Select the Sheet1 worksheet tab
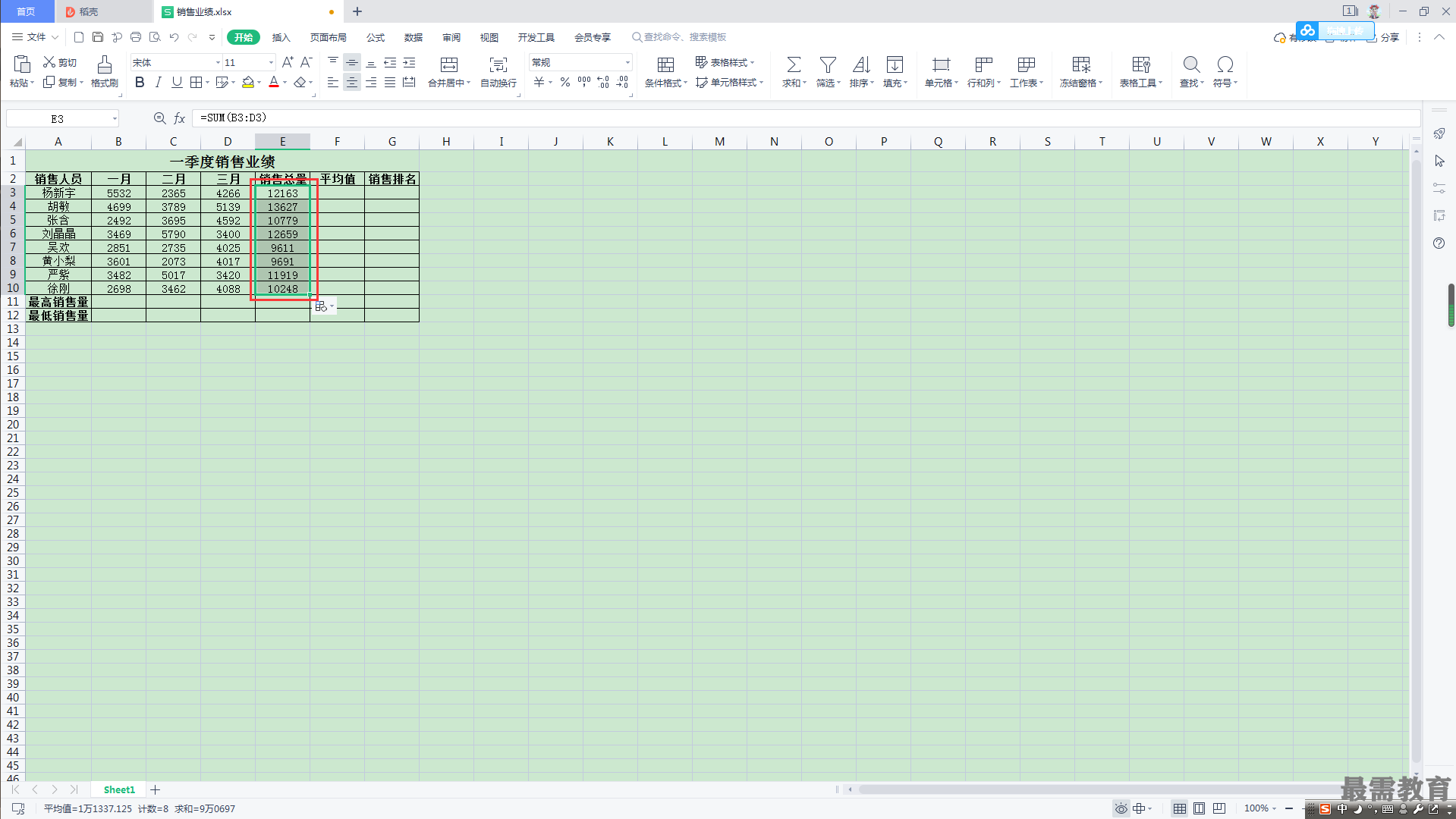Image resolution: width=1456 pixels, height=819 pixels. (x=119, y=789)
